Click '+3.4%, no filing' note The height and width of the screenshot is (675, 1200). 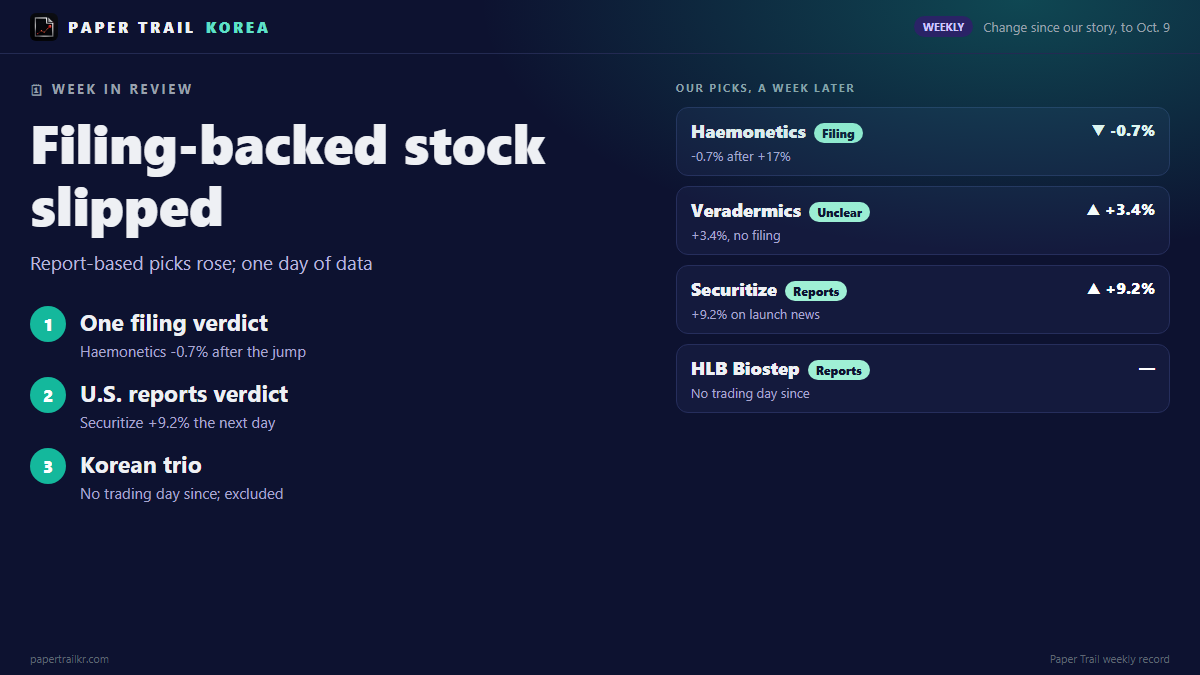coord(736,236)
